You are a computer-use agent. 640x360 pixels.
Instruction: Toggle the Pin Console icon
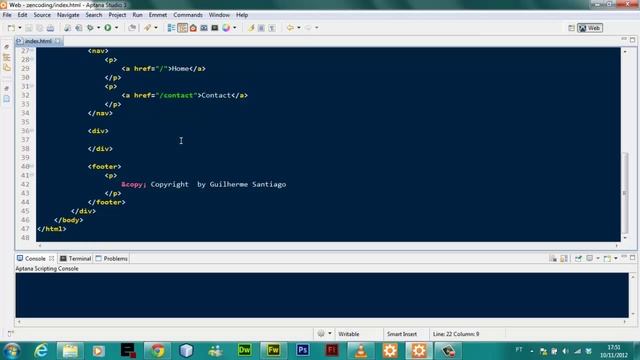tap(578, 258)
